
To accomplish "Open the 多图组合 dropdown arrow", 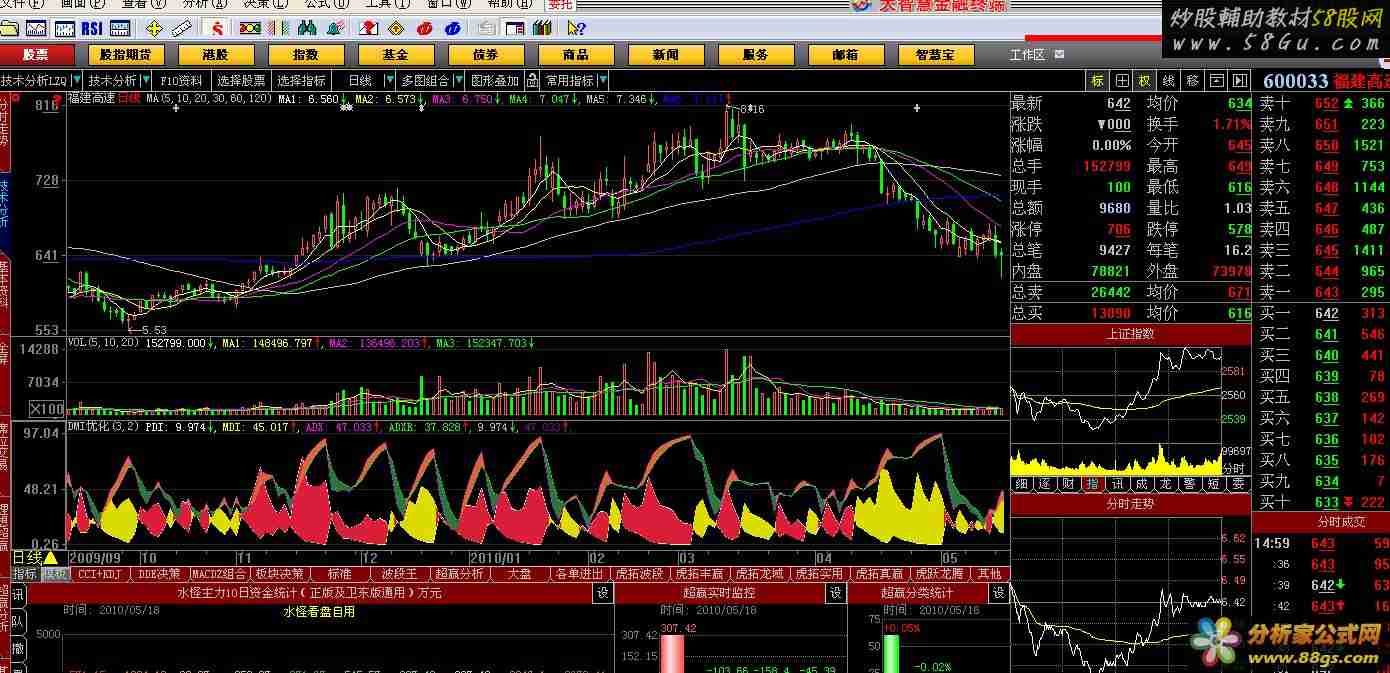I will [458, 81].
